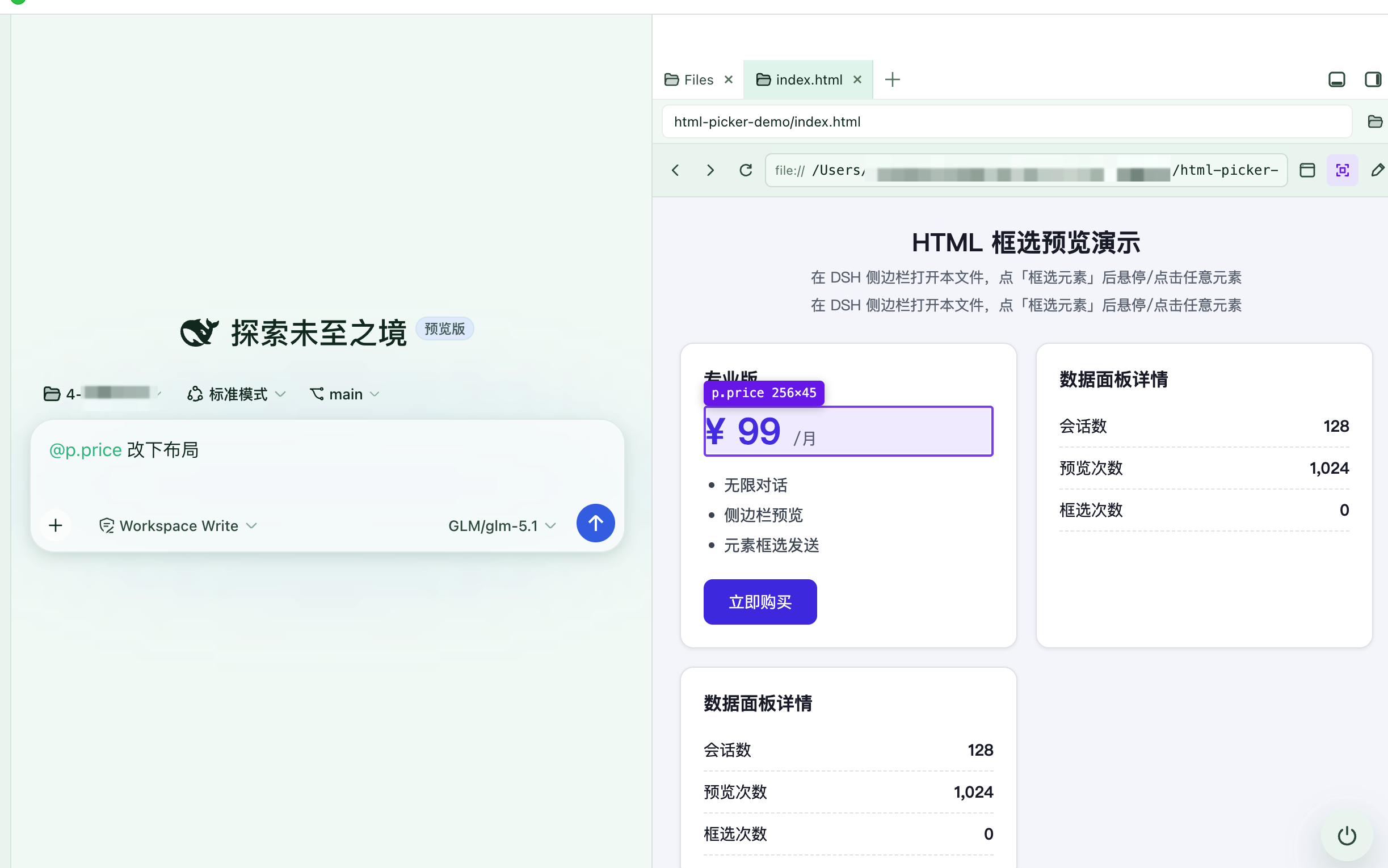
Task: Click the @p.price mention in the prompt
Action: pyautogui.click(x=86, y=450)
